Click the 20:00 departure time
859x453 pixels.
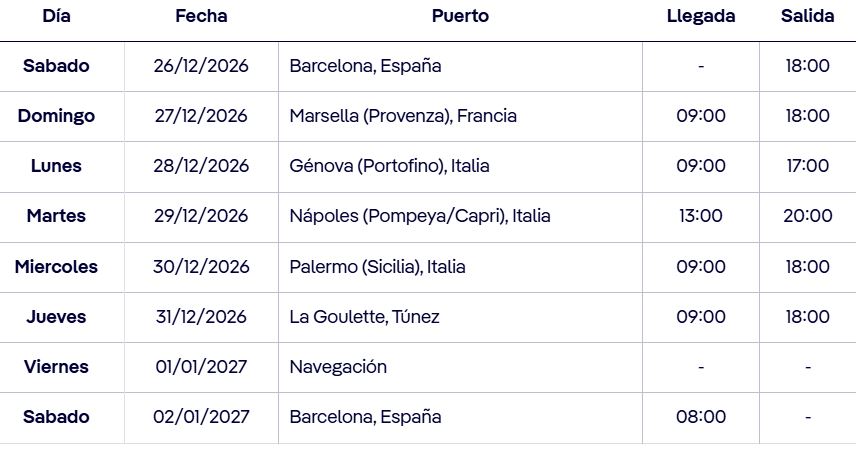tap(807, 216)
